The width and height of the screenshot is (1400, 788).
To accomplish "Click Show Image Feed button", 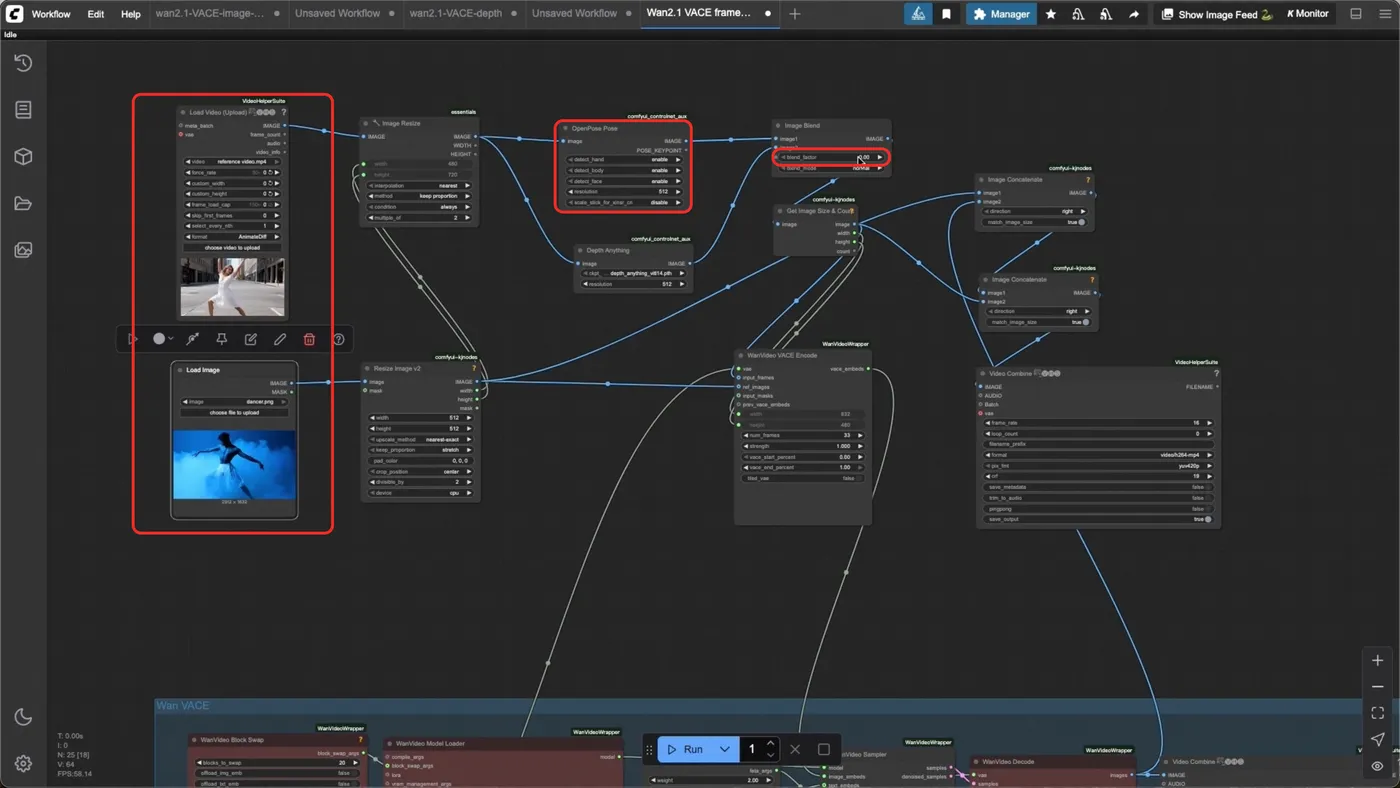I will pos(1215,14).
